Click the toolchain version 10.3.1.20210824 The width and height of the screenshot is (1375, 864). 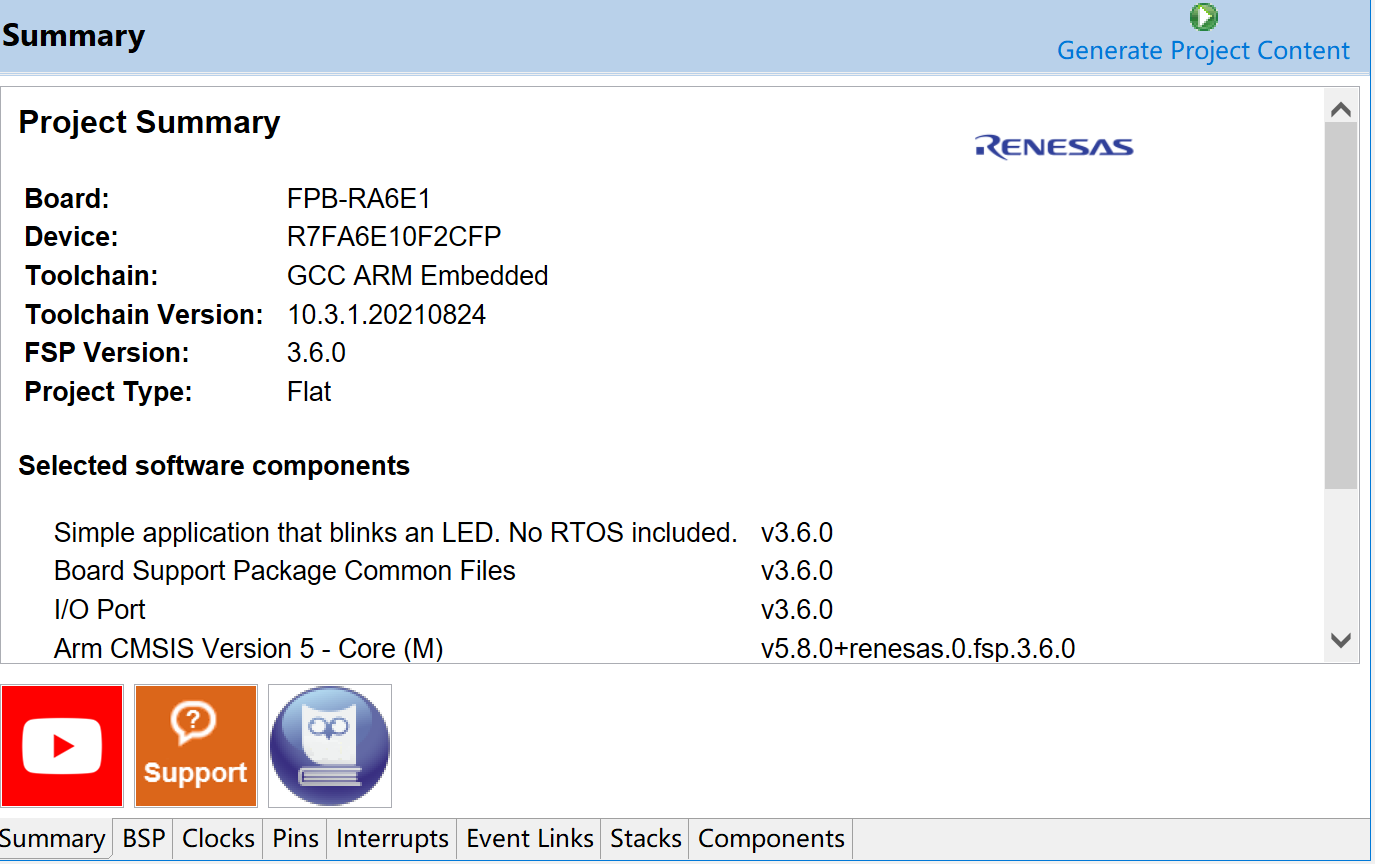click(386, 315)
